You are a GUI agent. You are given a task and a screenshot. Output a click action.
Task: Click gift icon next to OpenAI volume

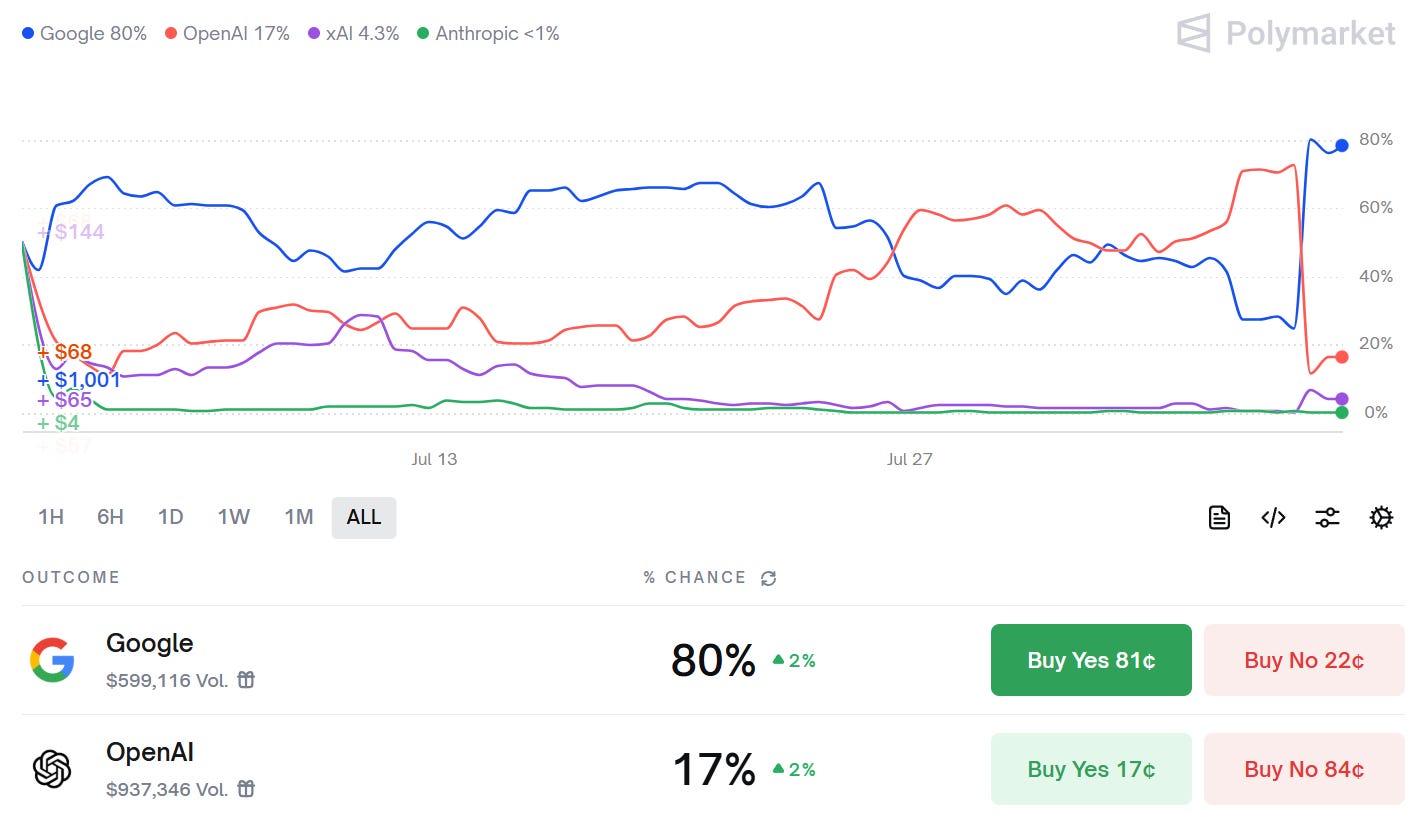pos(246,789)
